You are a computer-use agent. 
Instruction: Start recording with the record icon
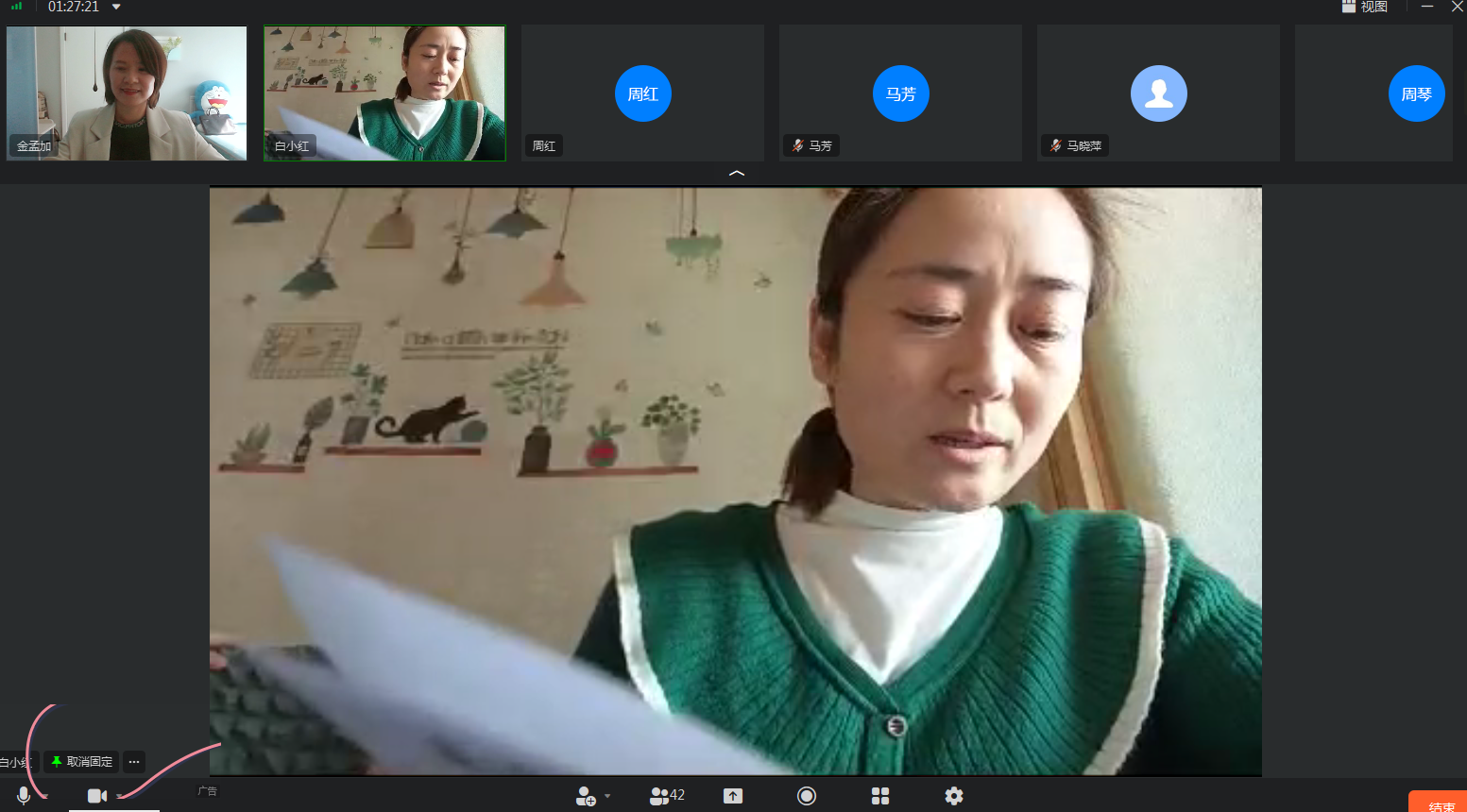click(x=807, y=796)
